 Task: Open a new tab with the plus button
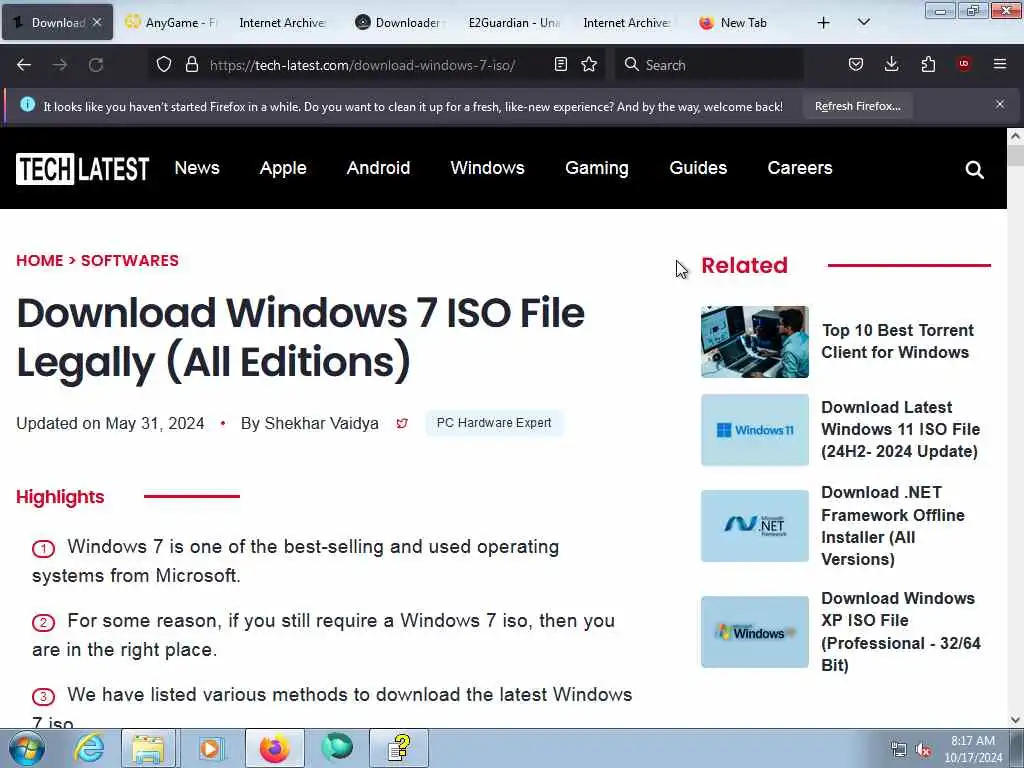[824, 23]
